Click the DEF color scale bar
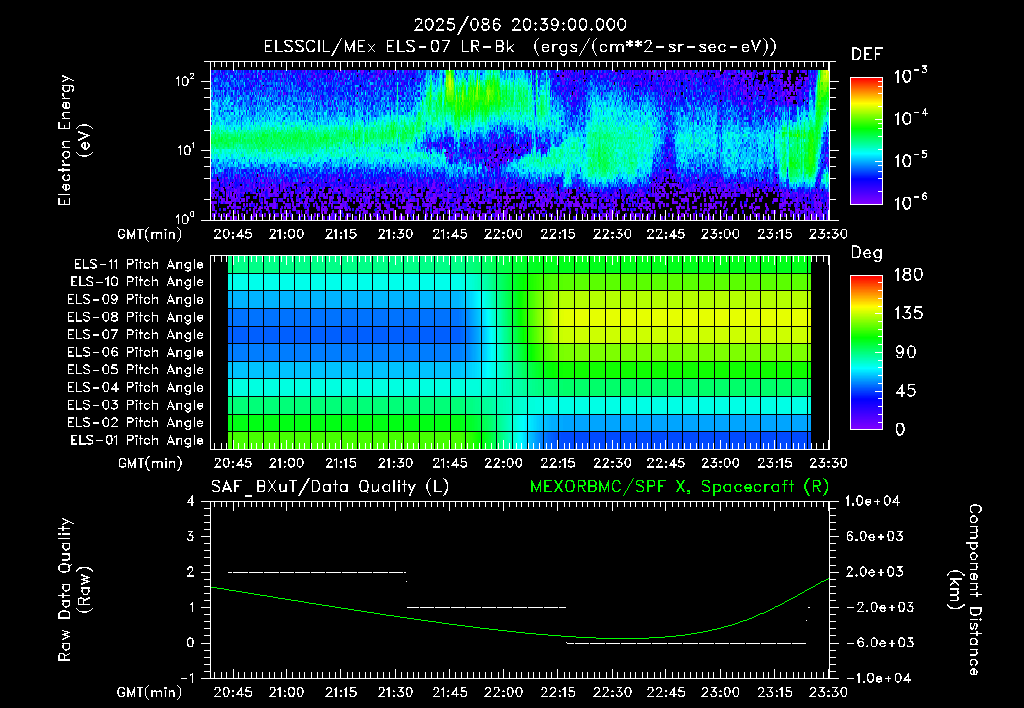1024x708 pixels. click(866, 140)
